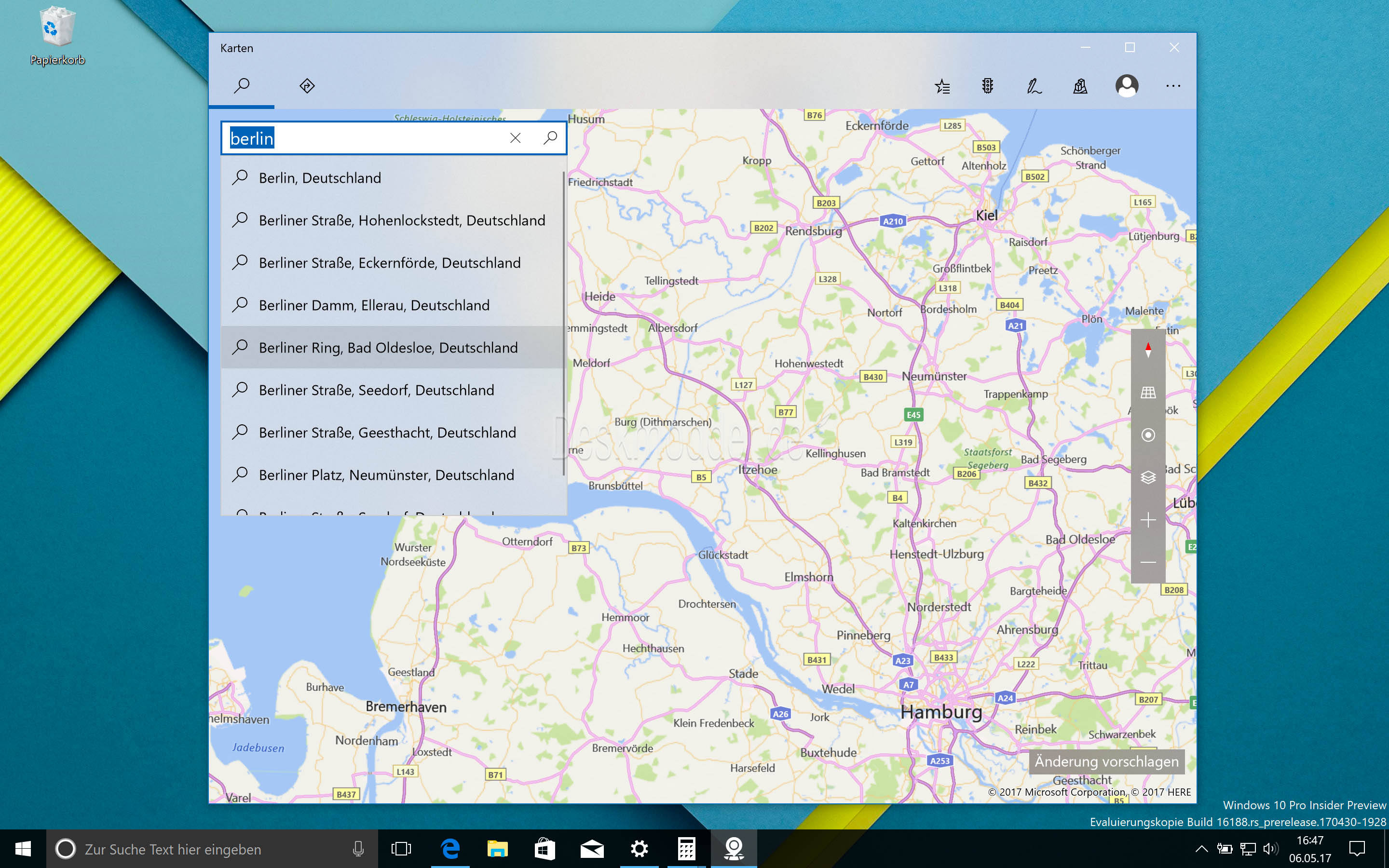
Task: Launch Microsoft Edge from the taskbar
Action: click(x=450, y=849)
